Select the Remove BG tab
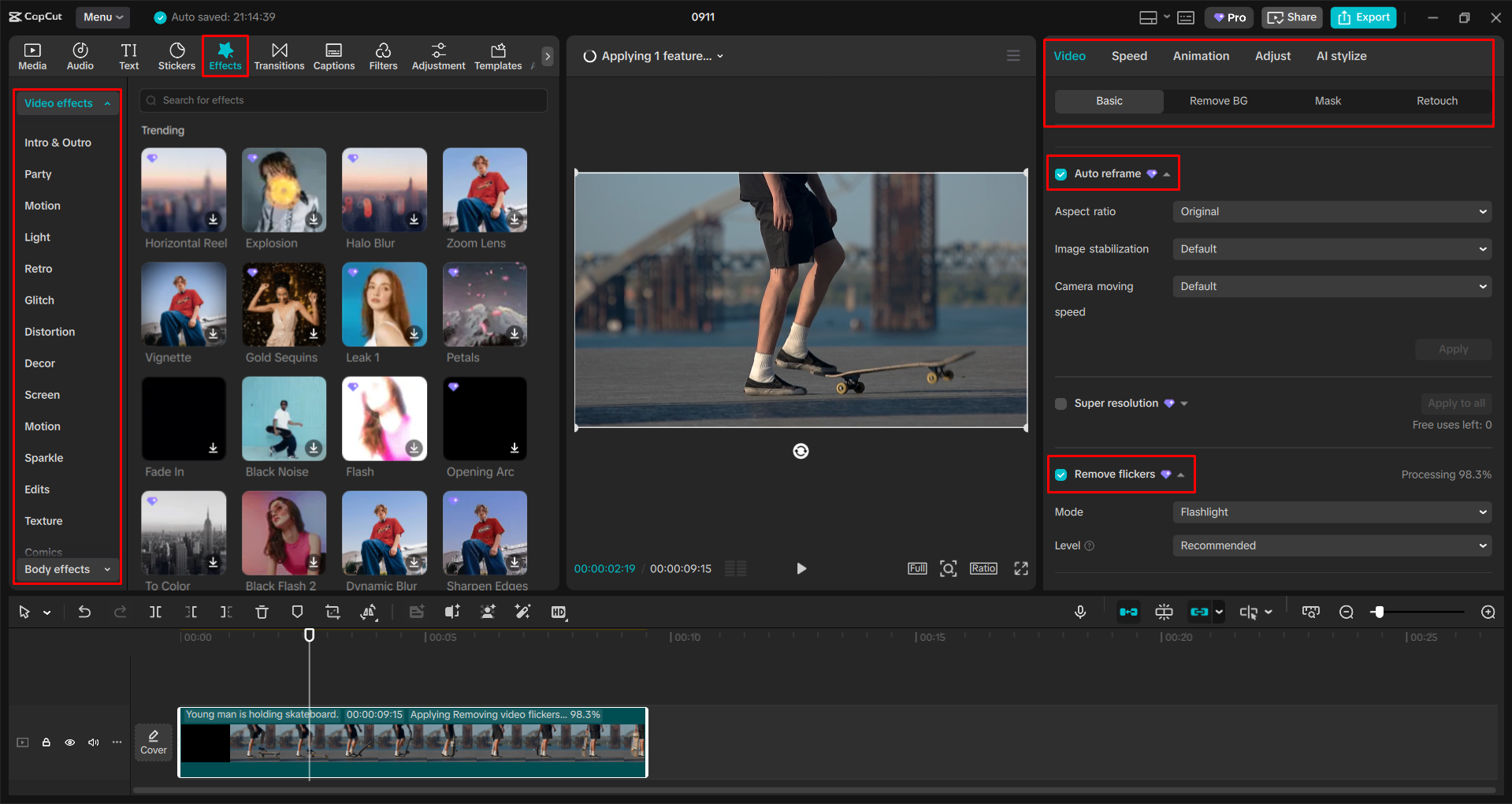 click(1218, 101)
